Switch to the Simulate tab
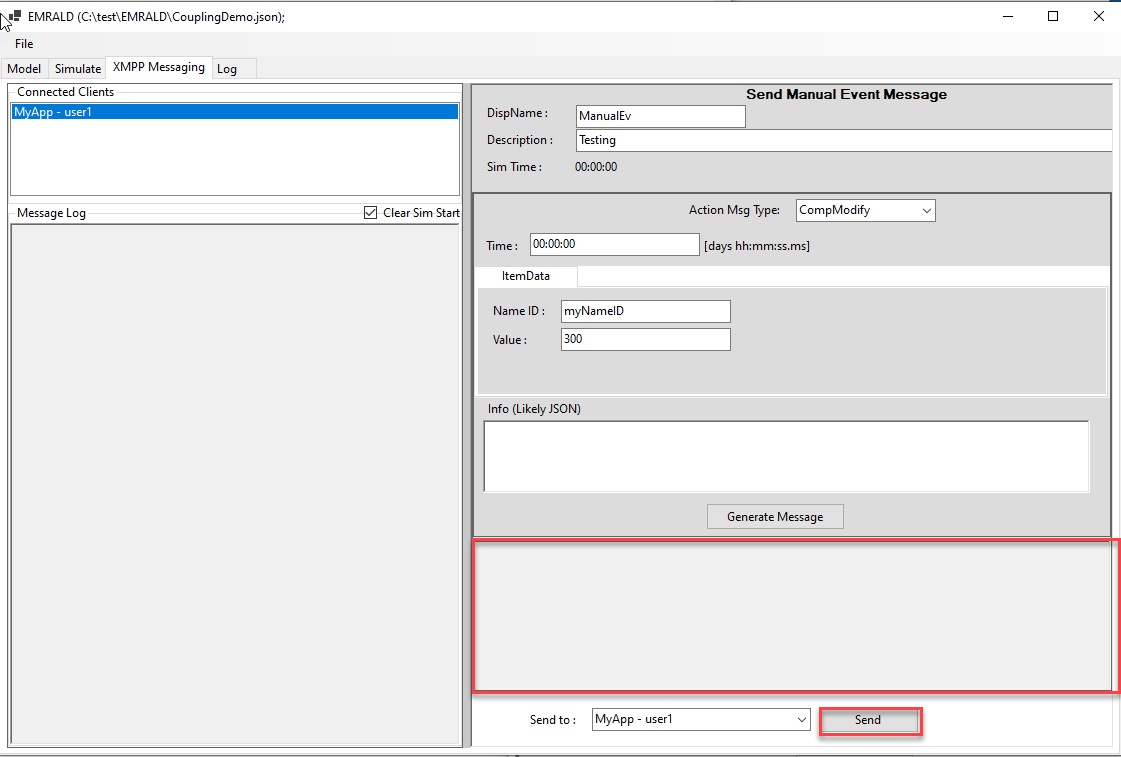This screenshot has height=757, width=1121. [x=78, y=69]
